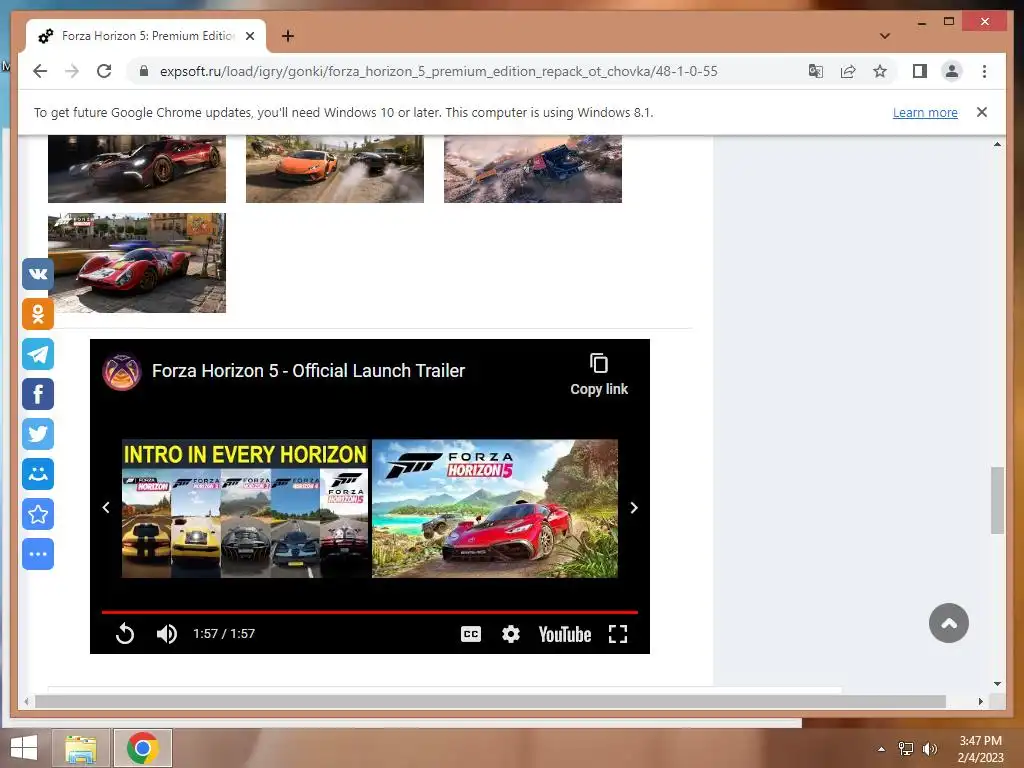
Task: Click Chrome icon in the taskbar
Action: [x=143, y=748]
